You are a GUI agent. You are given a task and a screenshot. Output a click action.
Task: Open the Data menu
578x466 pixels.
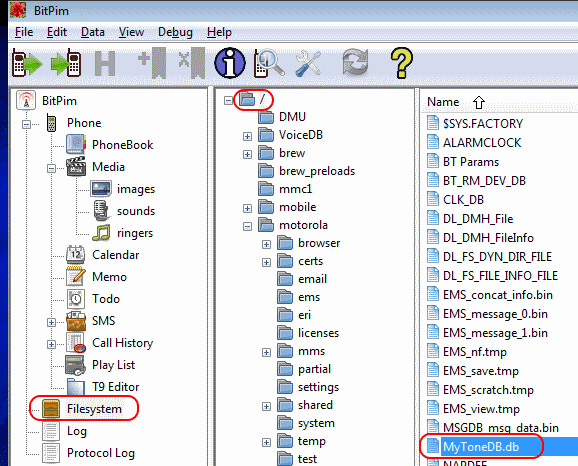93,32
